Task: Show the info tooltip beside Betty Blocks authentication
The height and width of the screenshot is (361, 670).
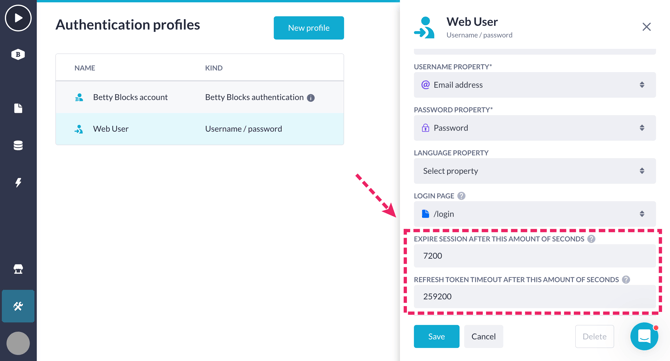Action: pyautogui.click(x=311, y=98)
